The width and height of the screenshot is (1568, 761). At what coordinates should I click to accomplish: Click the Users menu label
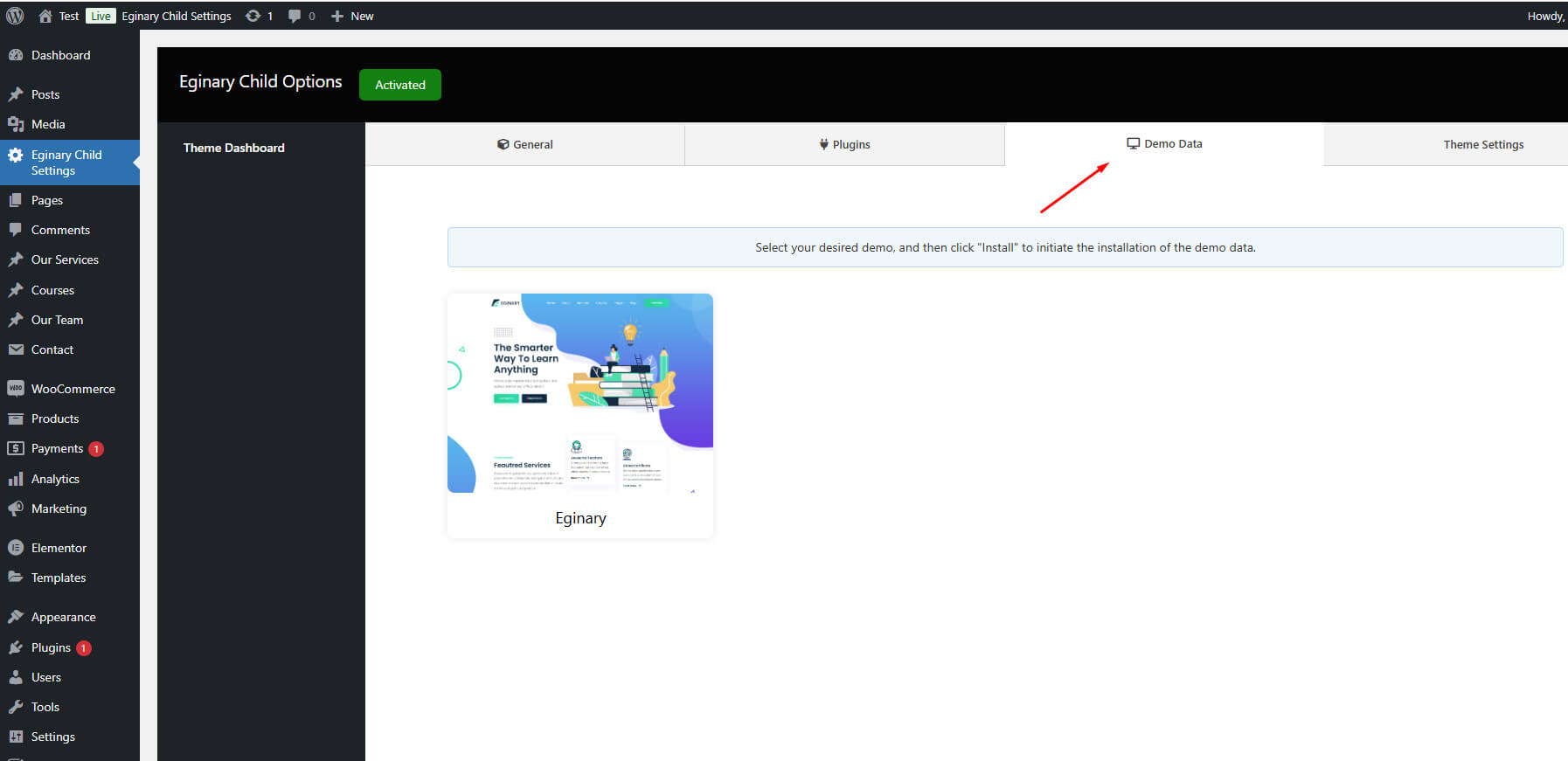tap(46, 677)
